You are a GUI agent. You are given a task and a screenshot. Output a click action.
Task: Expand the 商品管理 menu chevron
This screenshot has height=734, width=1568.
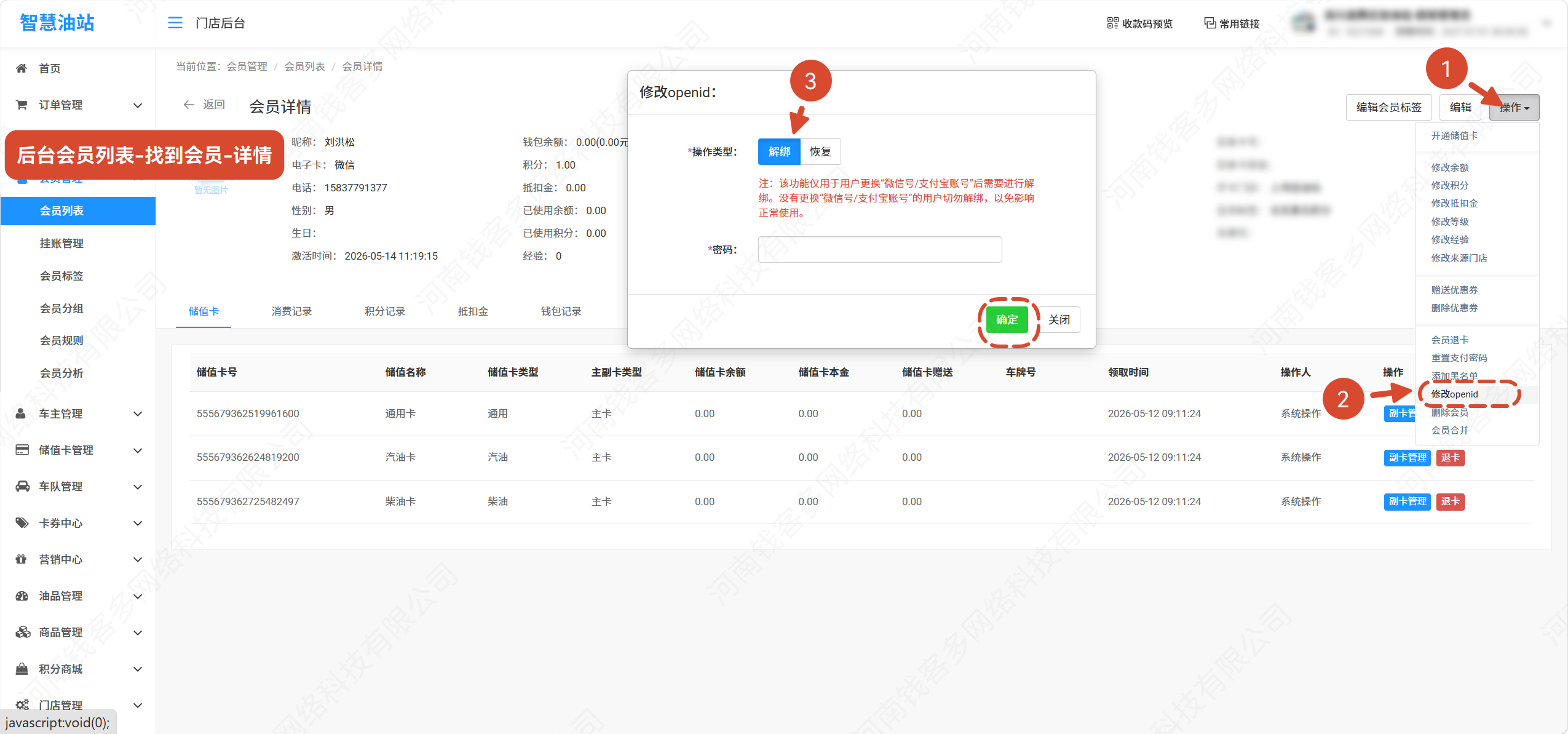(138, 632)
